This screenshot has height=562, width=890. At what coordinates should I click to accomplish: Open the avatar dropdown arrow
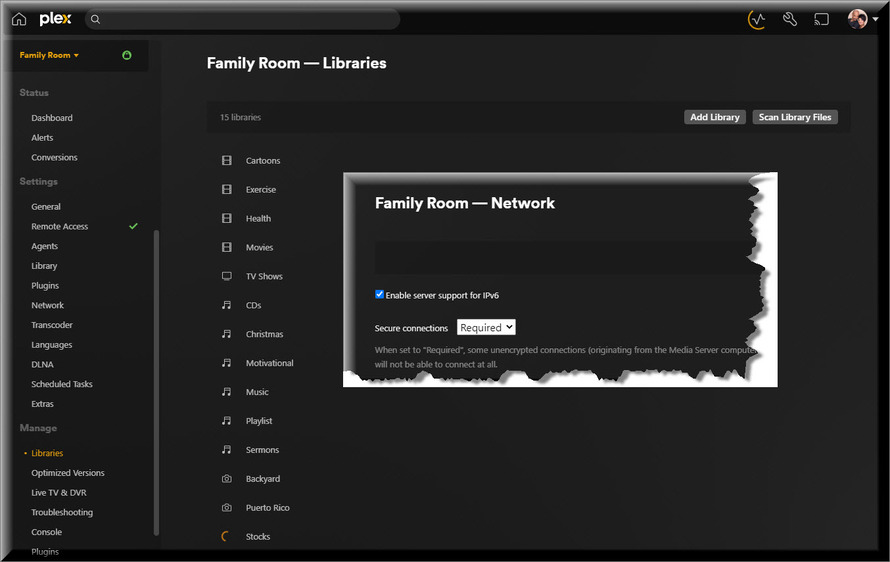(x=875, y=19)
